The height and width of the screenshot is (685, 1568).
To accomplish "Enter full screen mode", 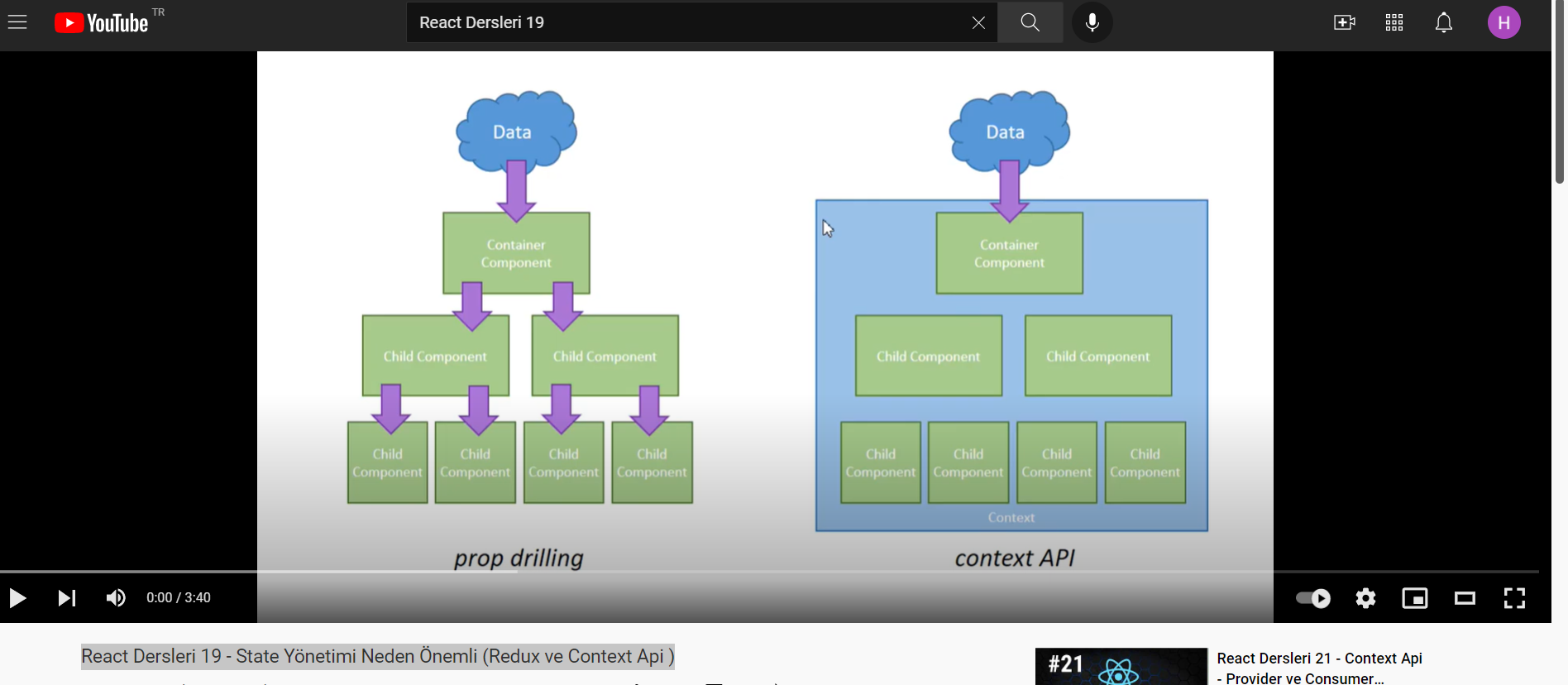I will pos(1514,598).
